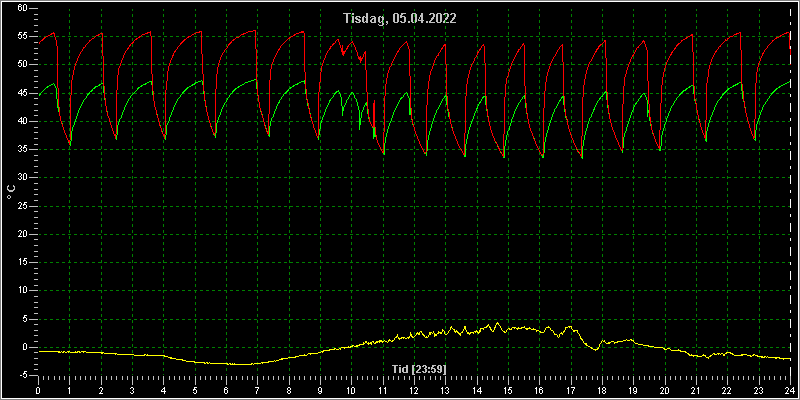Click hour 3 tick label
Image resolution: width=800 pixels, height=400 pixels.
click(132, 390)
